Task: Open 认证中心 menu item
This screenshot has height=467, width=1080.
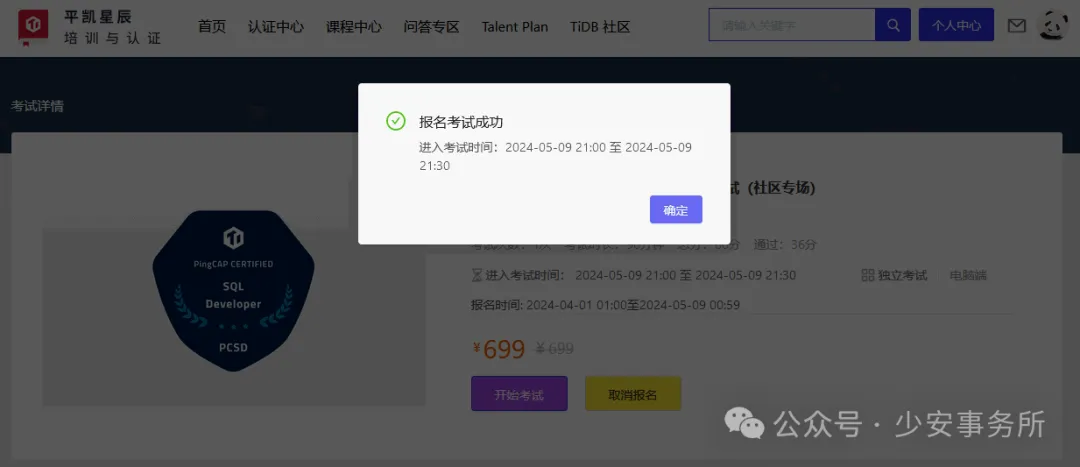Action: tap(276, 27)
